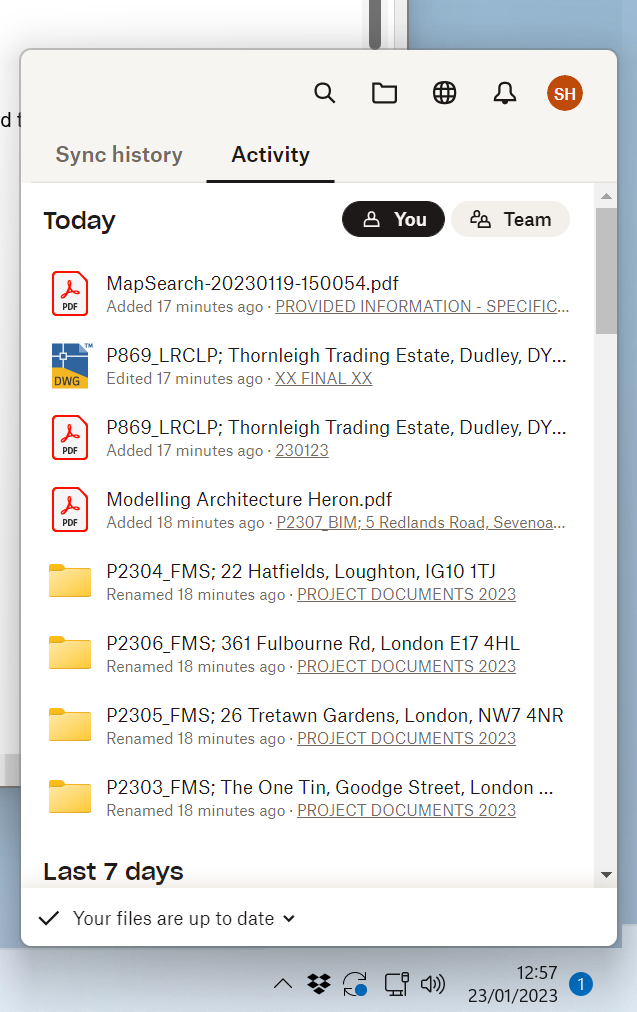
Task: Open P2305_FMS; 26 Tretawn Gardens entry
Action: point(335,715)
